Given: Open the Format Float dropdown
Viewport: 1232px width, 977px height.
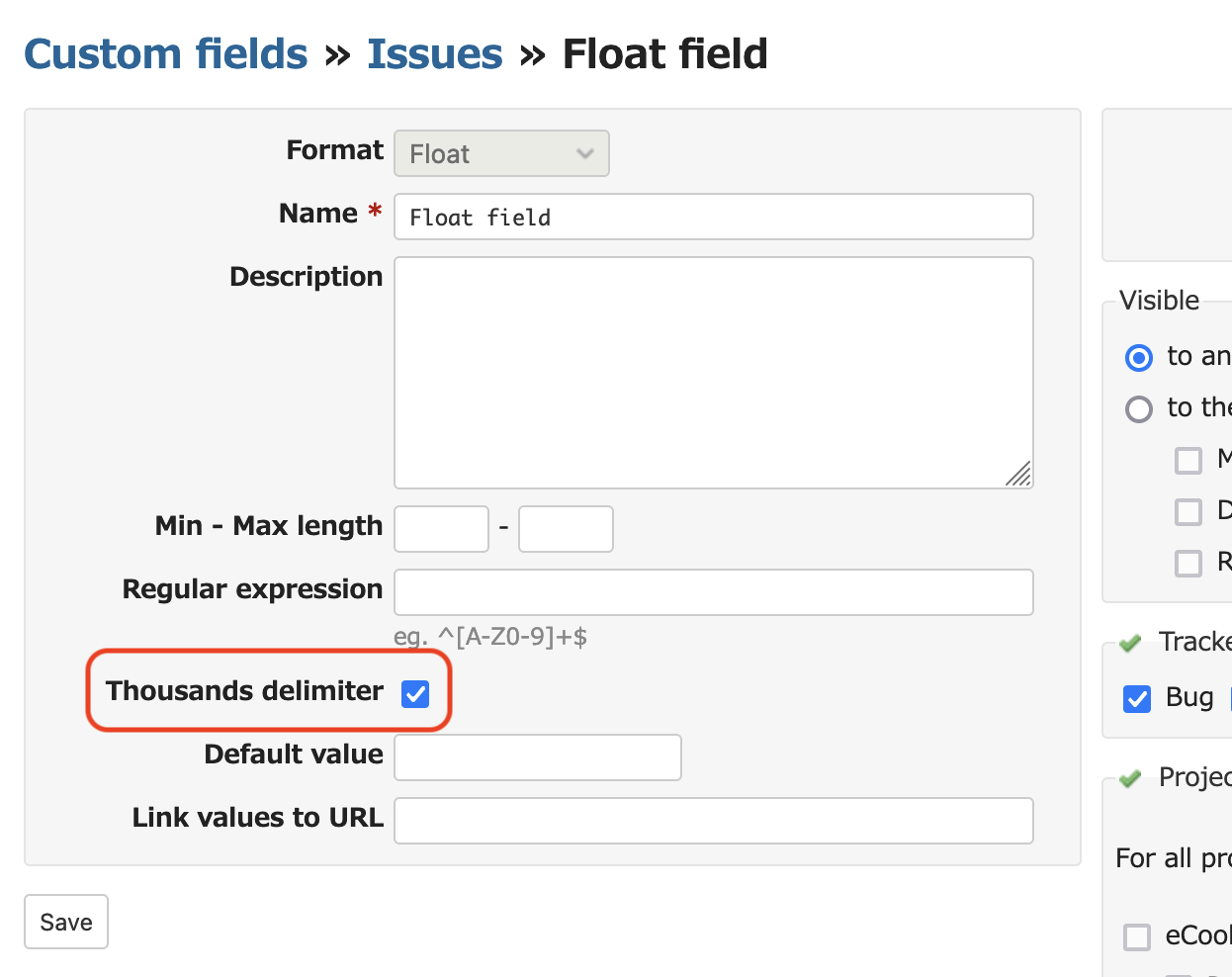Looking at the screenshot, I should (x=501, y=153).
